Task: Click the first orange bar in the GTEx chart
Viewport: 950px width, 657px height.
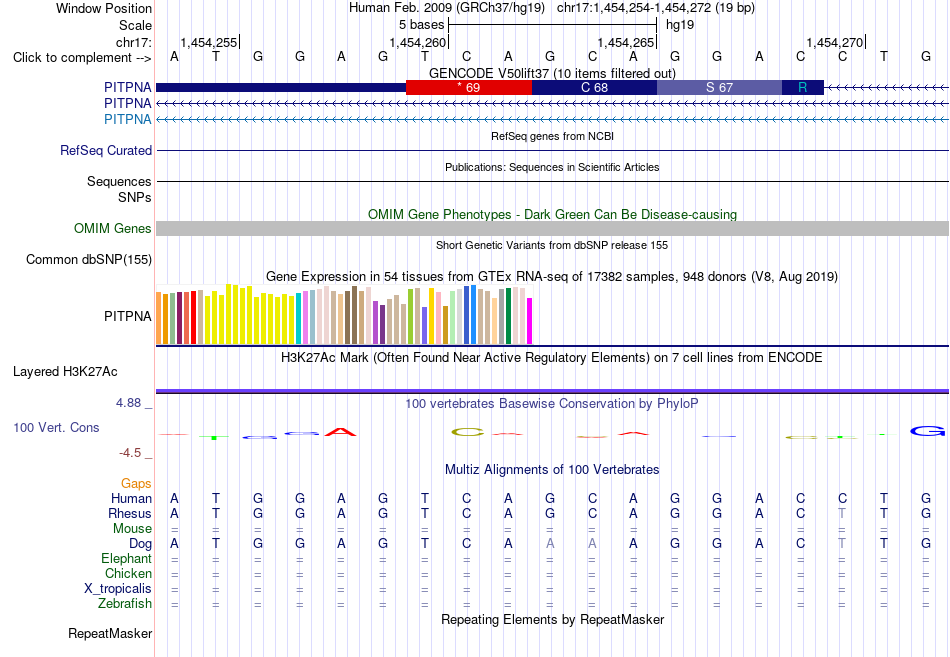Action: 159,318
